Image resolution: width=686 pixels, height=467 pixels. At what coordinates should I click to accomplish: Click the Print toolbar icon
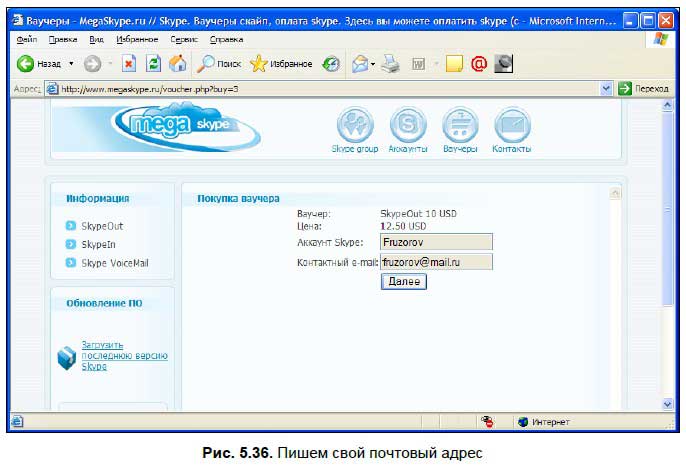pyautogui.click(x=391, y=64)
